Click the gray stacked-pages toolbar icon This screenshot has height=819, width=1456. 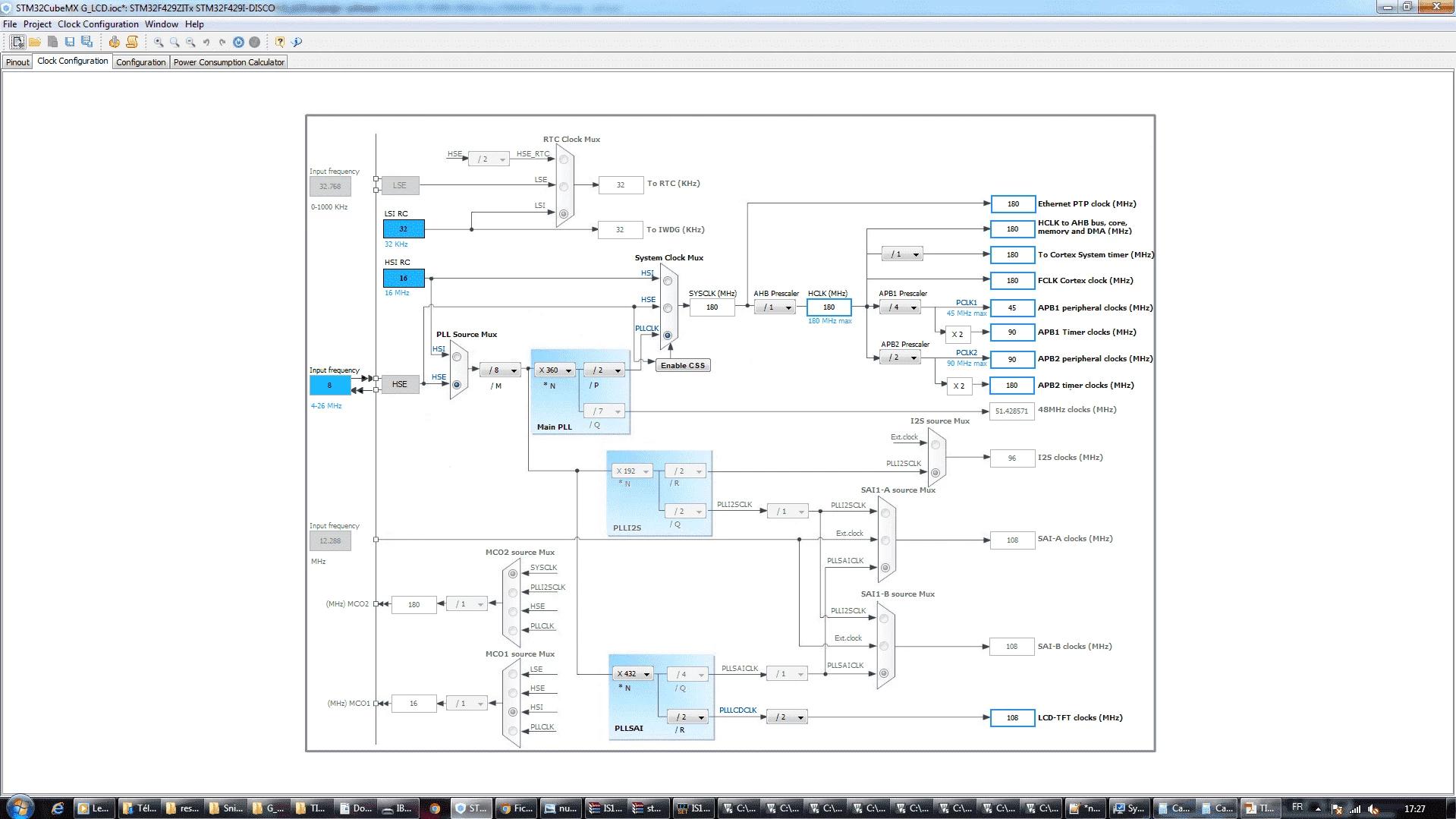[52, 43]
